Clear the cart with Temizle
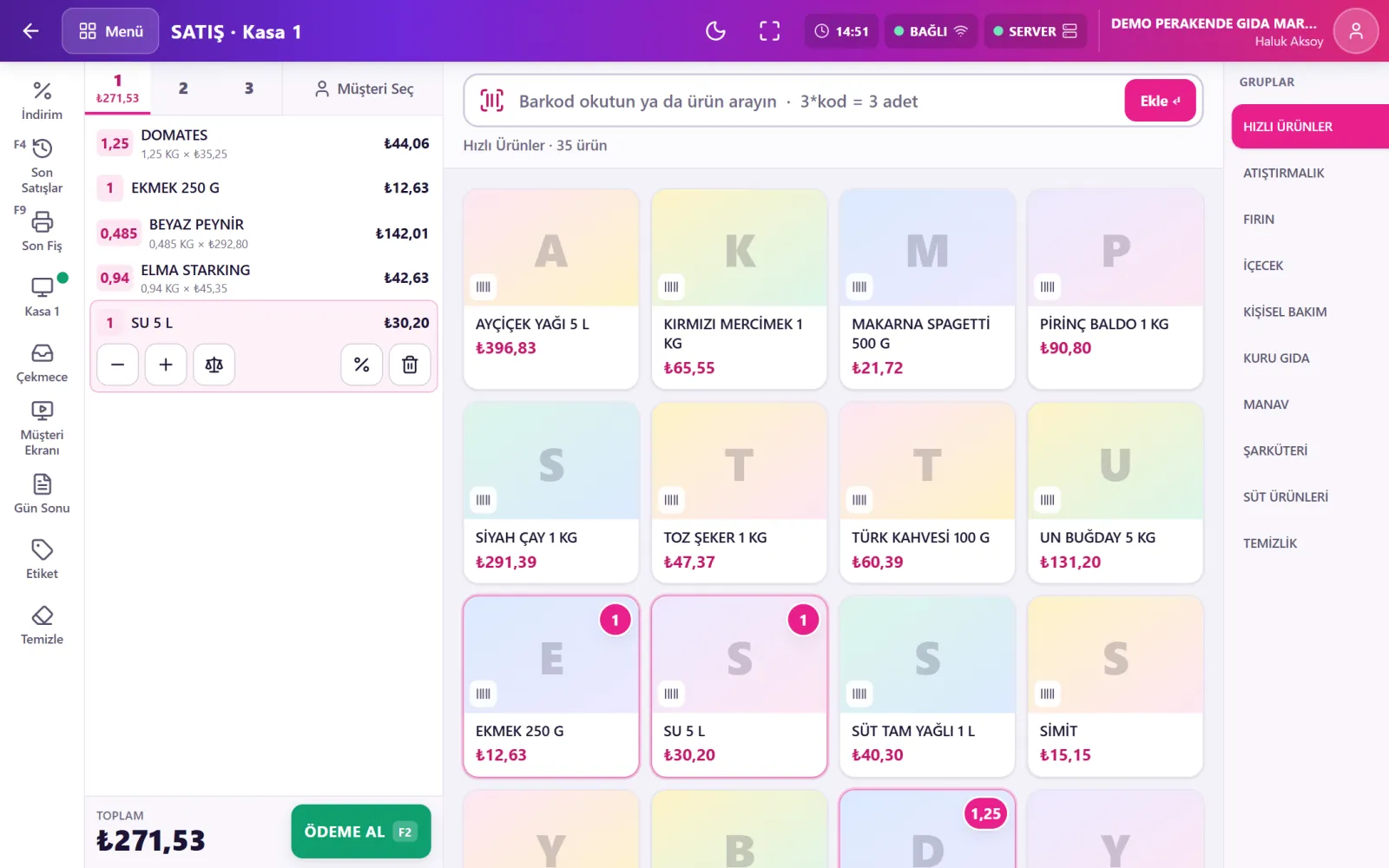1389x868 pixels. [x=42, y=625]
